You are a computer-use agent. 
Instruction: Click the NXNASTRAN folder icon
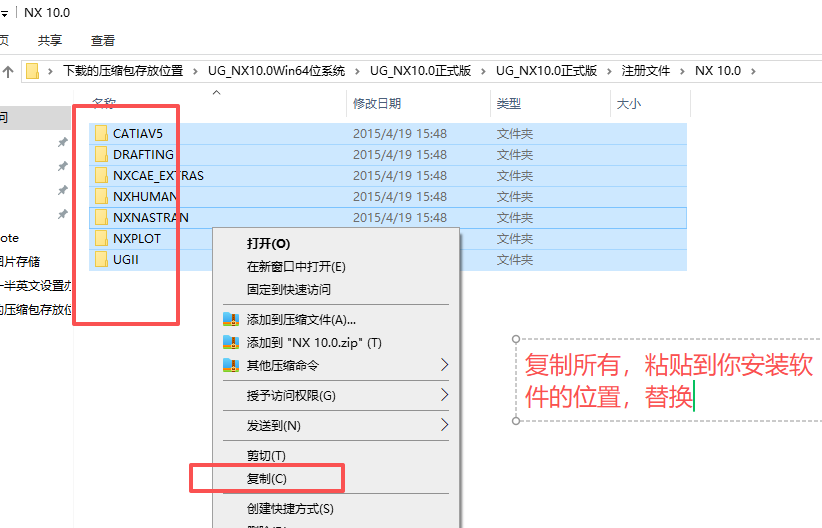click(x=101, y=218)
